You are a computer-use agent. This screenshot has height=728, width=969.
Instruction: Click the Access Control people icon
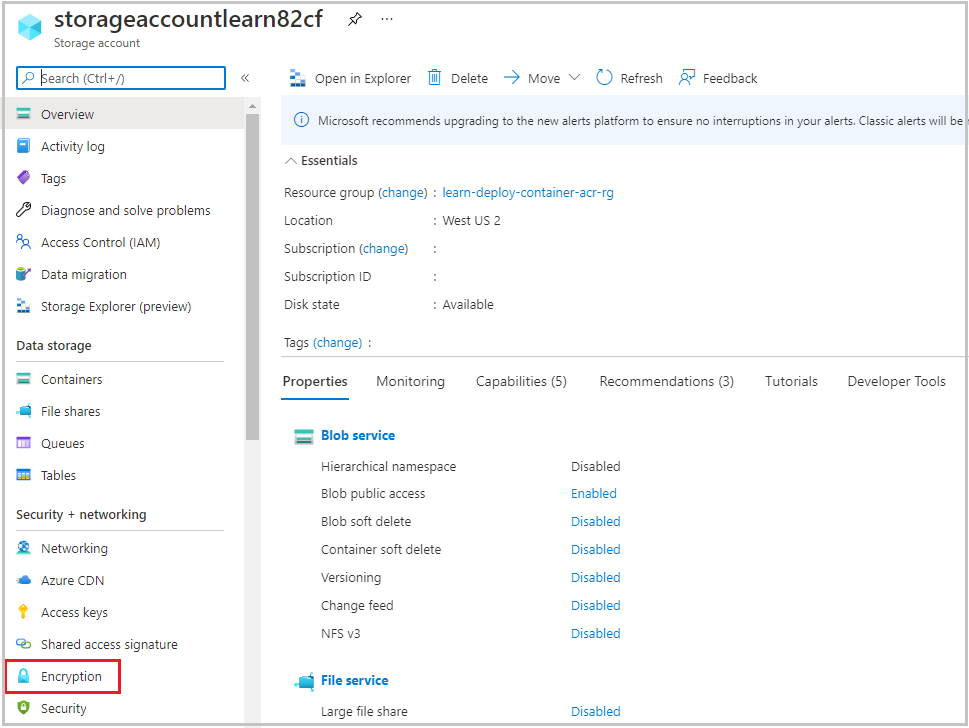coord(23,242)
